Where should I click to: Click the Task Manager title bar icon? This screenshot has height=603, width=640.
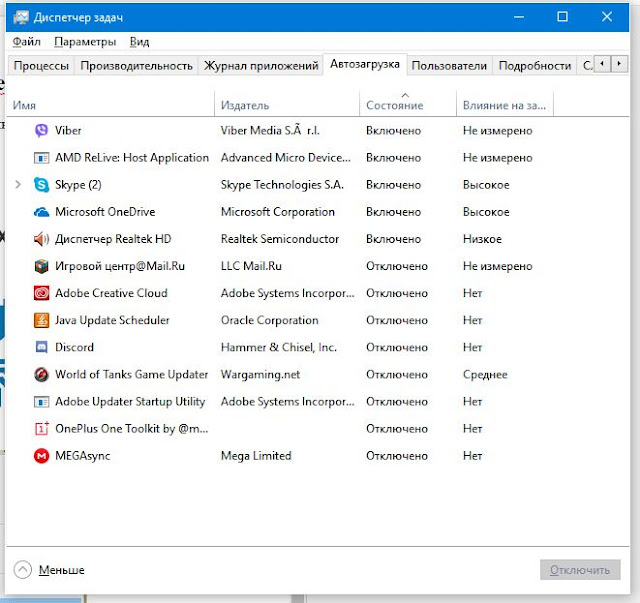tap(20, 18)
